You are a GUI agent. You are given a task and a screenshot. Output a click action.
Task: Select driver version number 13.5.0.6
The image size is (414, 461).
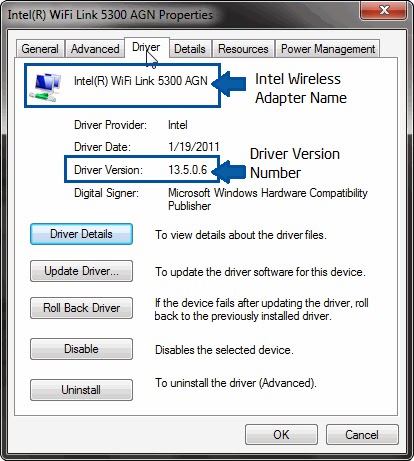pos(188,170)
